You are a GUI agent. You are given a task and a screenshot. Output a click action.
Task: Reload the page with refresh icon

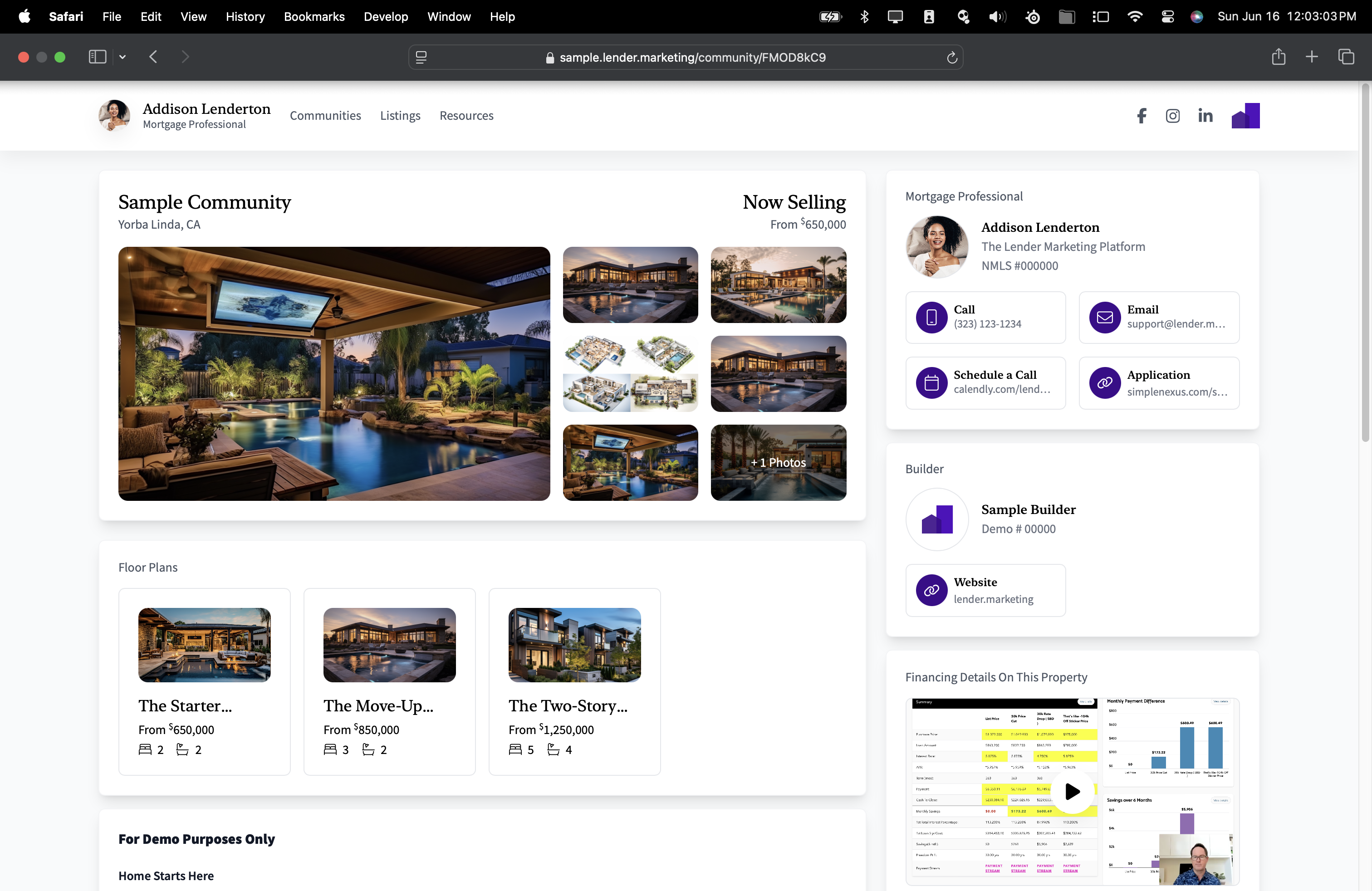coord(952,57)
